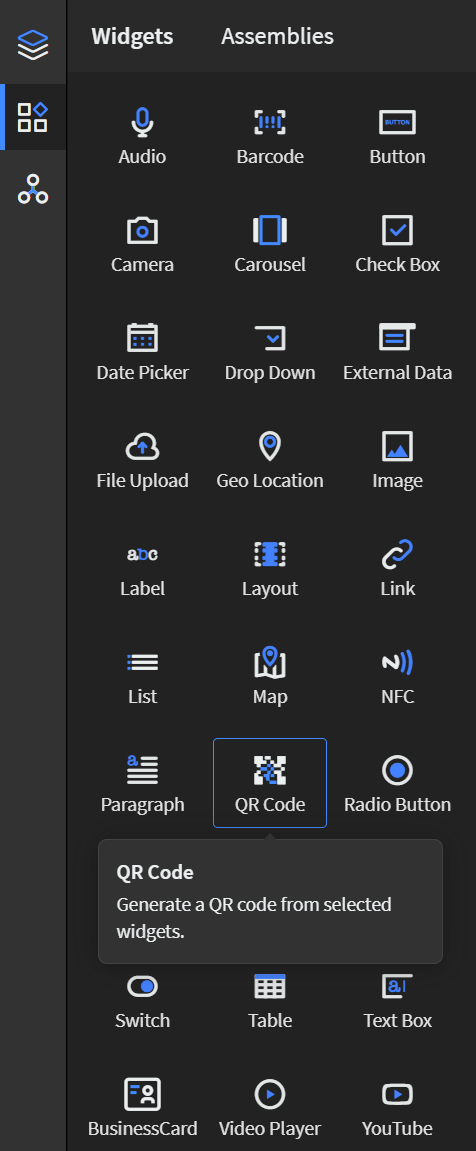Select the BusinessCard widget
This screenshot has height=1151, width=476.
click(143, 1107)
